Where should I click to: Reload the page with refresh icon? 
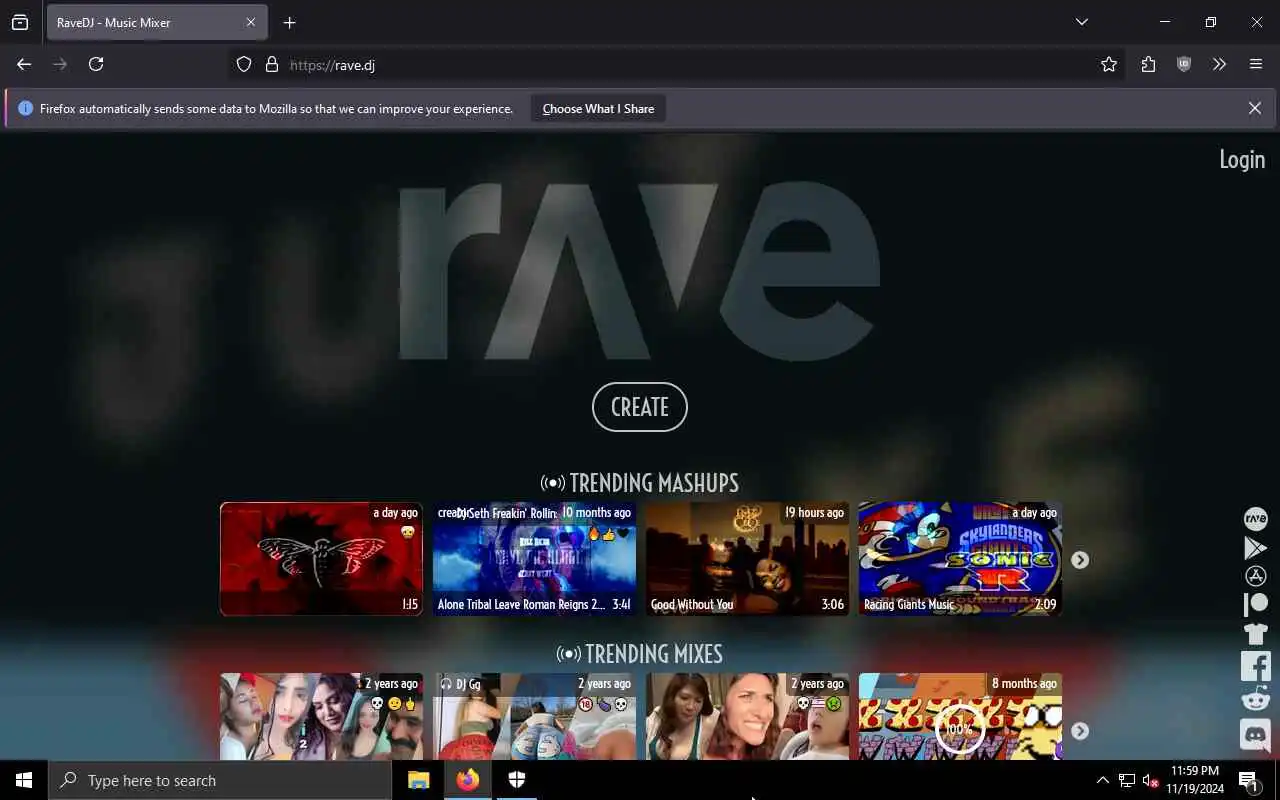click(96, 64)
